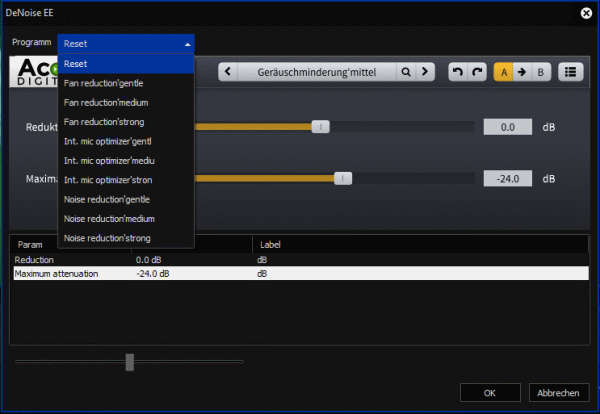Go to previous preset with left arrow

coord(228,72)
